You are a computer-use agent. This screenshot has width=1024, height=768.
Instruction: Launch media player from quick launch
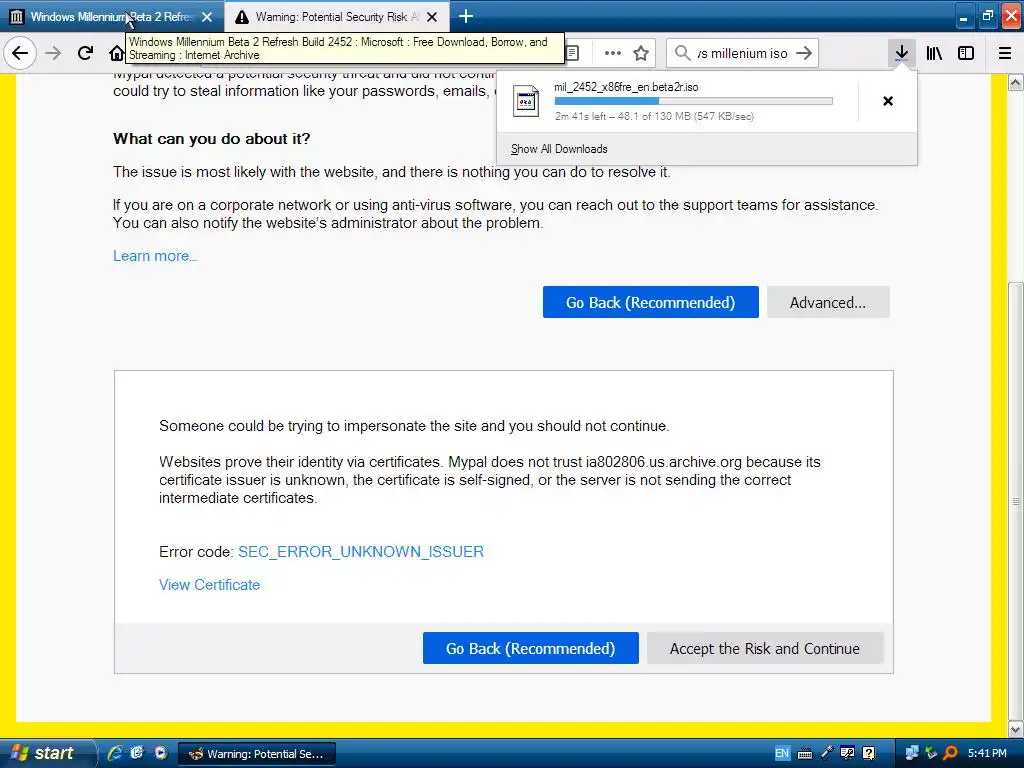coord(161,753)
